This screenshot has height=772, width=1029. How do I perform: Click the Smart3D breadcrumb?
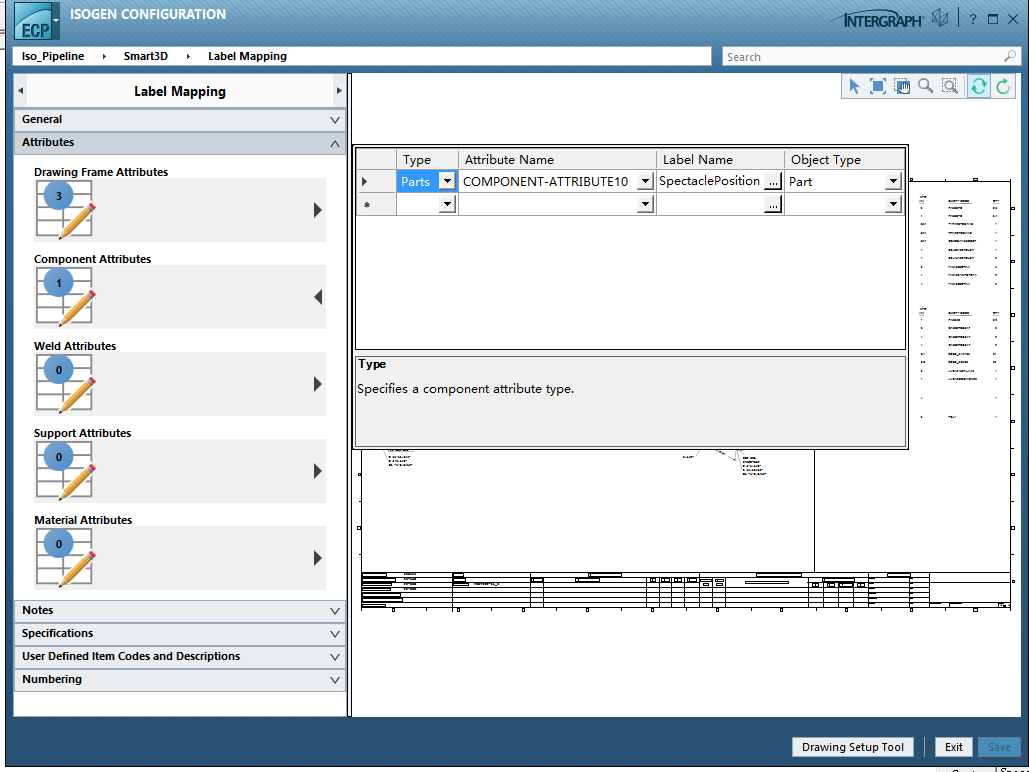click(146, 56)
